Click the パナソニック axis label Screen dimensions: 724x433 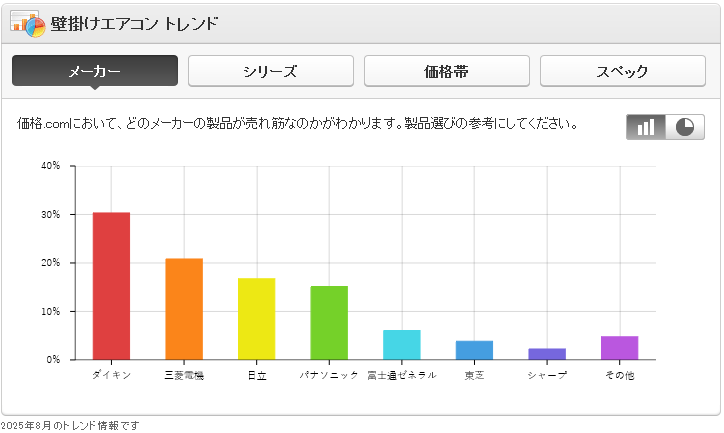329,375
